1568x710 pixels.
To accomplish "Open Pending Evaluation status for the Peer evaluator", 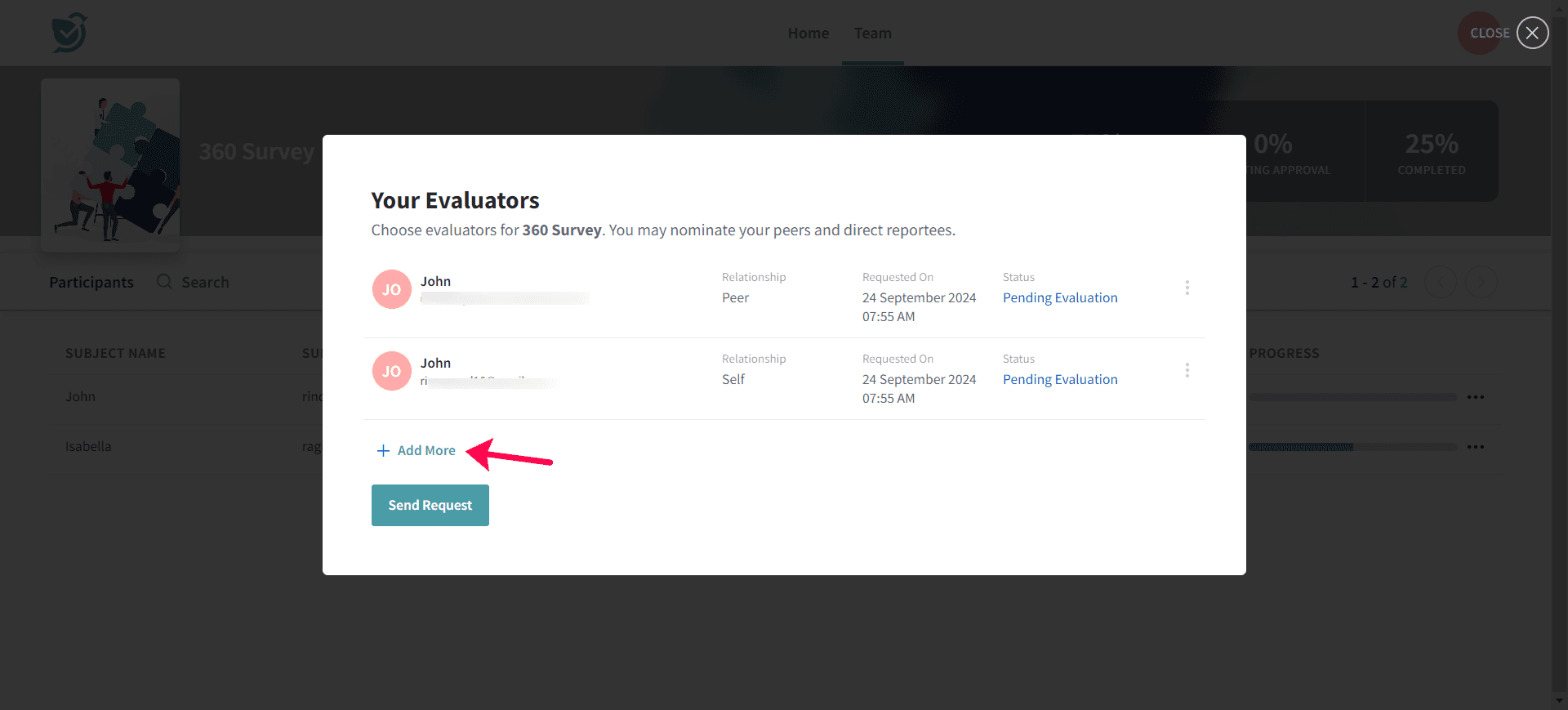I will 1059,298.
